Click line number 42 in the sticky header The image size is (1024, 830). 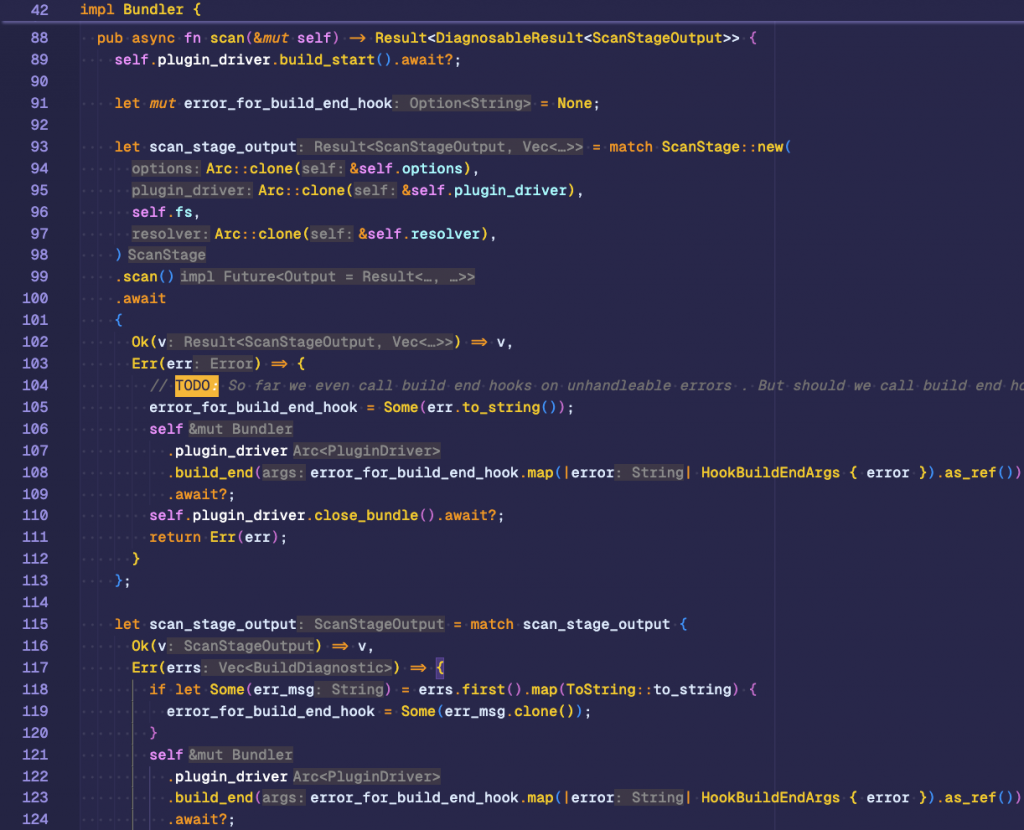click(x=39, y=10)
